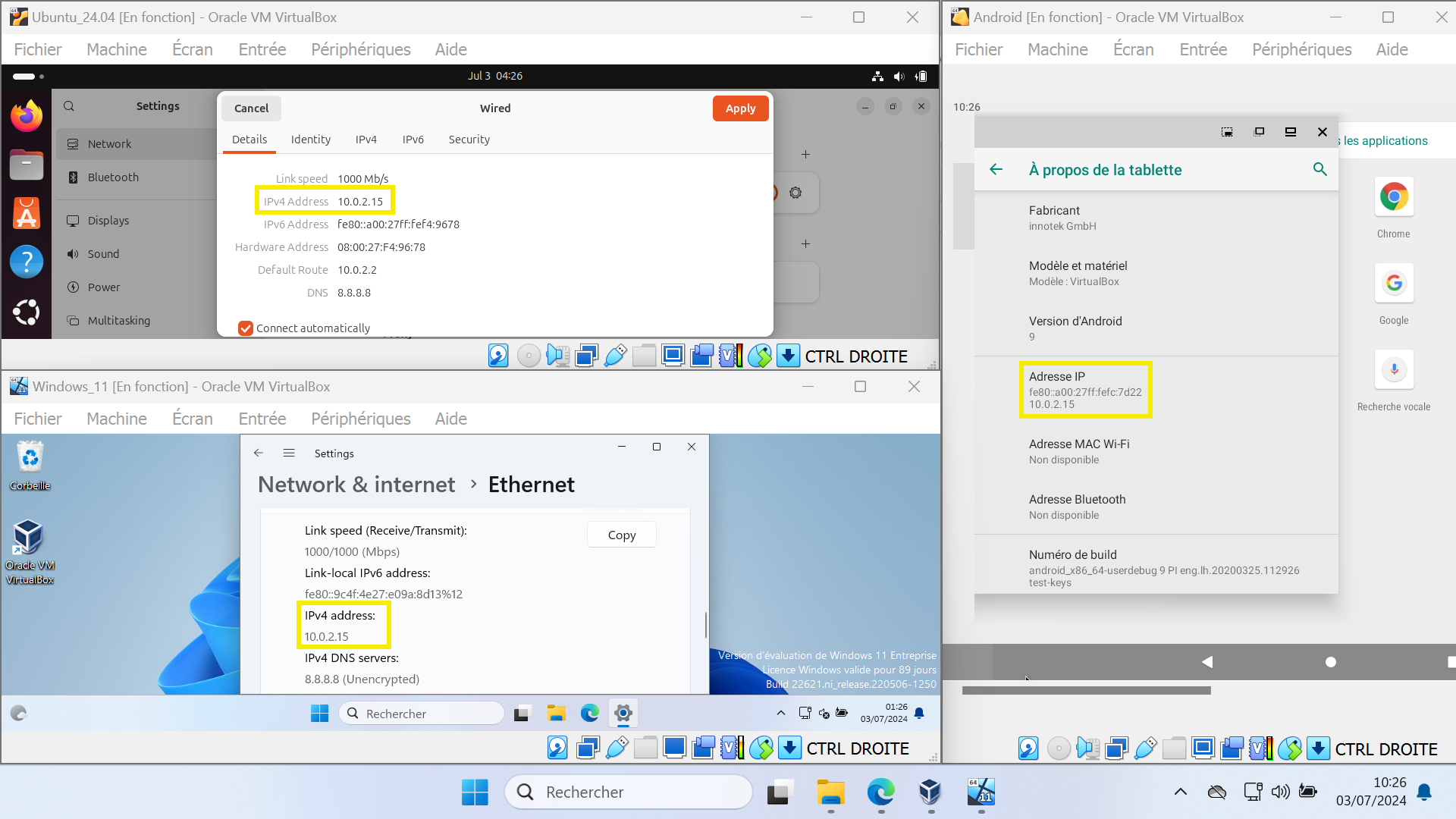Image resolution: width=1456 pixels, height=819 pixels.
Task: Open Numéro de build entry
Action: (x=1156, y=568)
